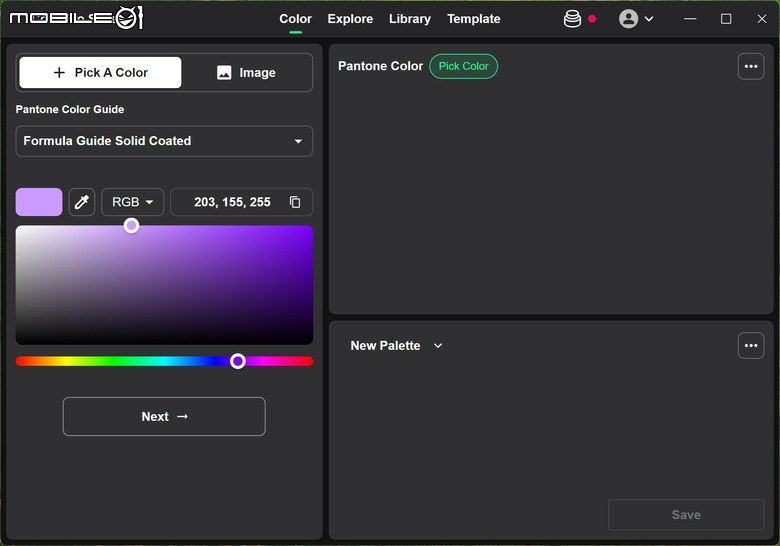
Task: Open the color database stack icon
Action: (x=572, y=19)
